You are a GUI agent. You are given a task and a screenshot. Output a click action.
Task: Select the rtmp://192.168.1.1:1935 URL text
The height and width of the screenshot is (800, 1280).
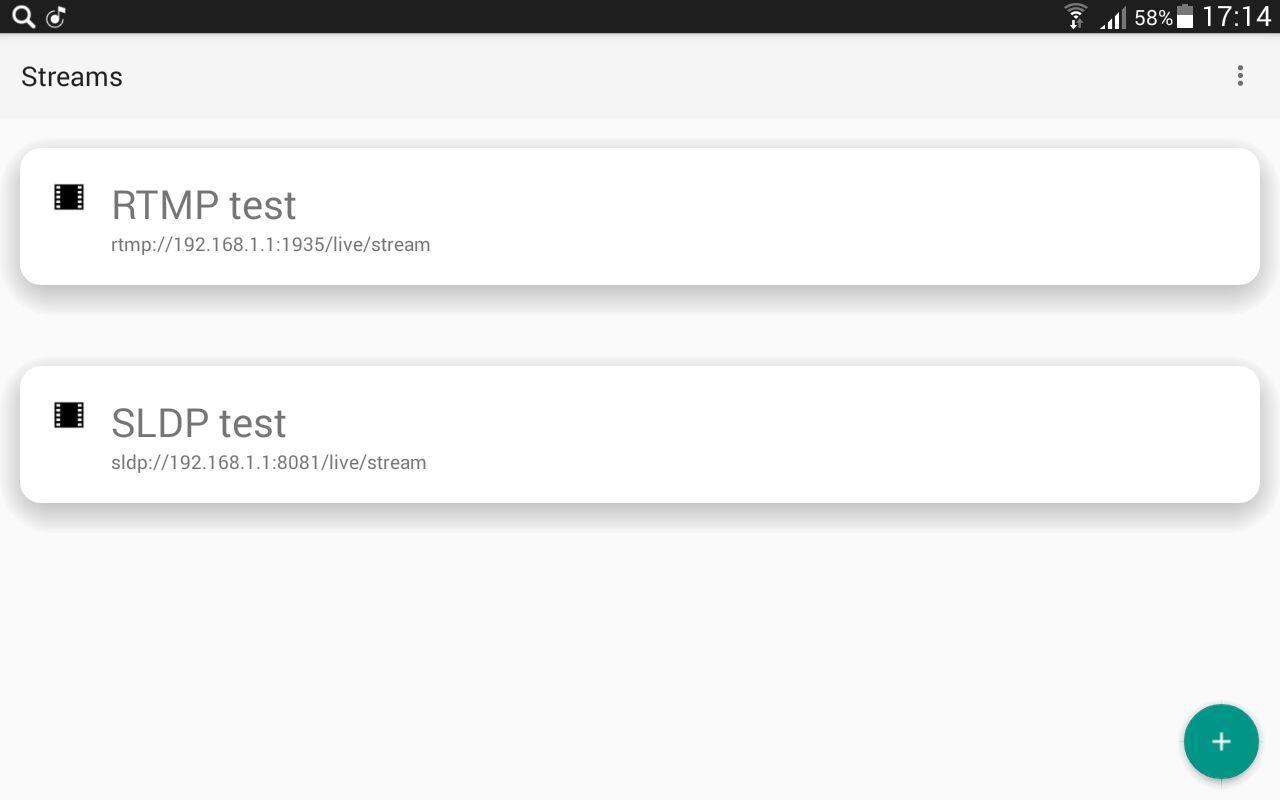tap(271, 244)
